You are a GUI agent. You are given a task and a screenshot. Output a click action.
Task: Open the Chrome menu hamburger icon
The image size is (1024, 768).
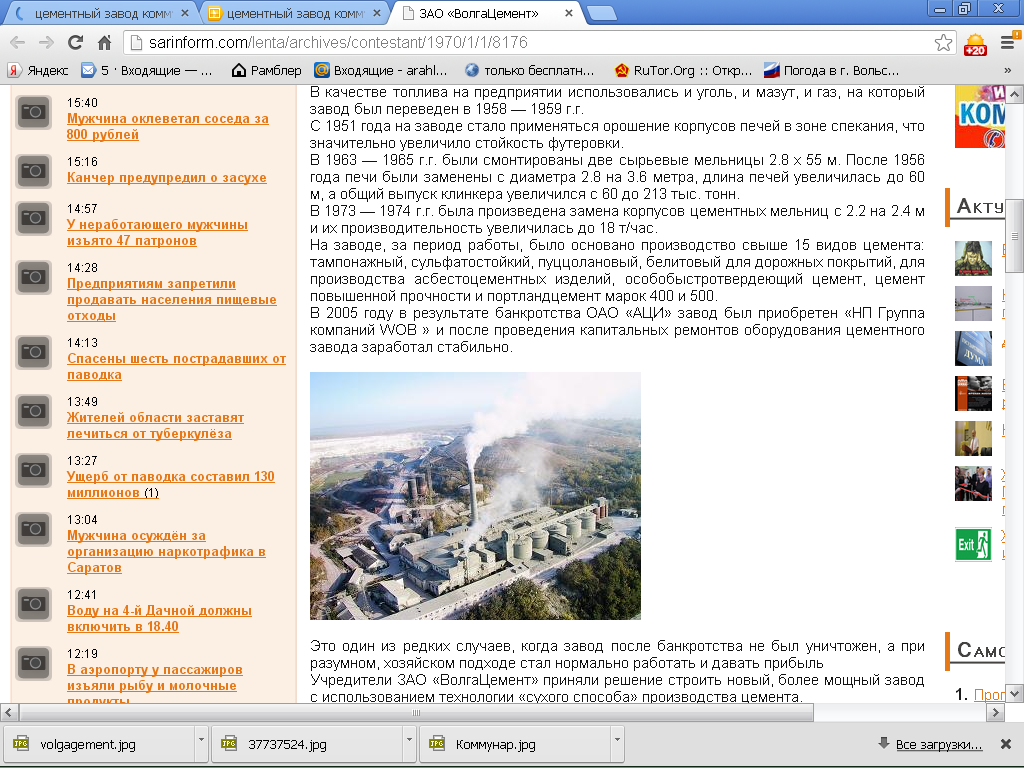[1008, 43]
